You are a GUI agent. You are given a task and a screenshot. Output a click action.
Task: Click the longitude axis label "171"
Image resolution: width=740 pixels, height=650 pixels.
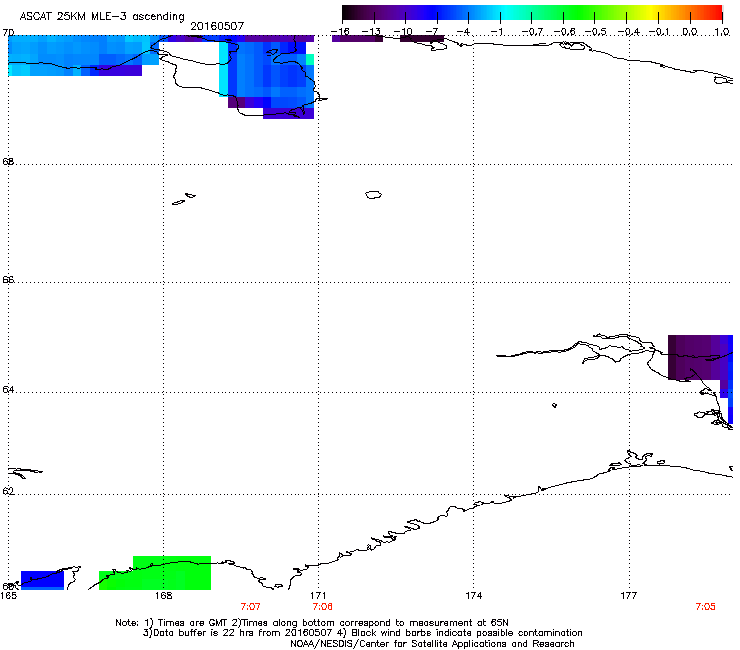pyautogui.click(x=318, y=596)
